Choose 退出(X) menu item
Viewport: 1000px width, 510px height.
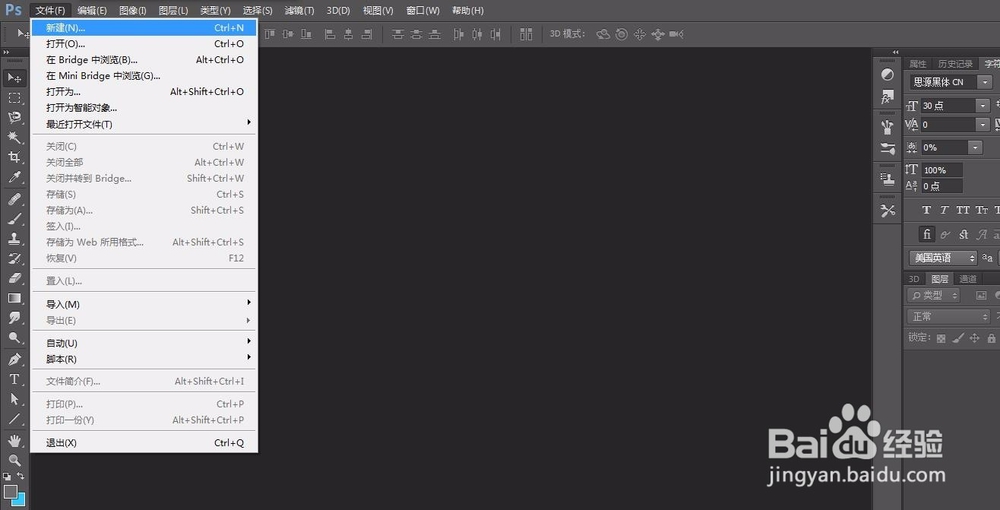tap(144, 443)
